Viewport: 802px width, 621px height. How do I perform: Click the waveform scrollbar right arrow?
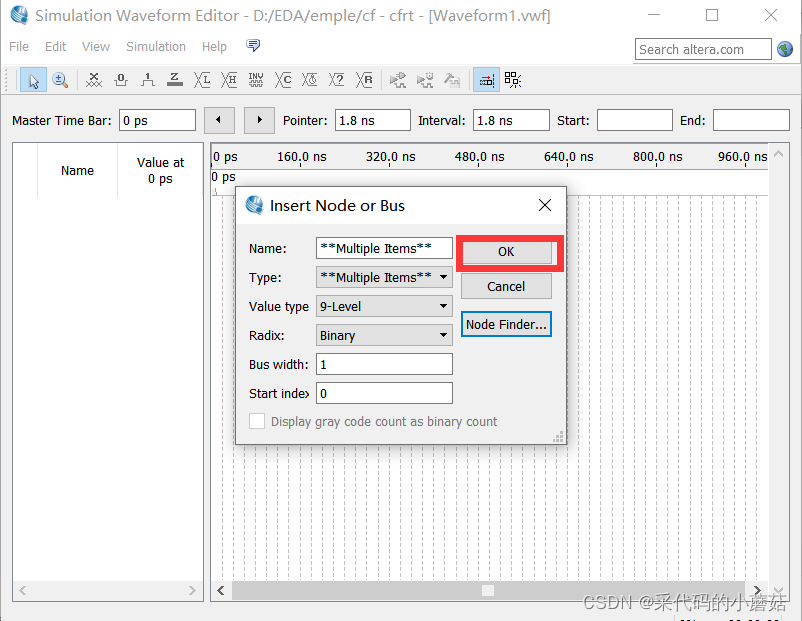757,590
